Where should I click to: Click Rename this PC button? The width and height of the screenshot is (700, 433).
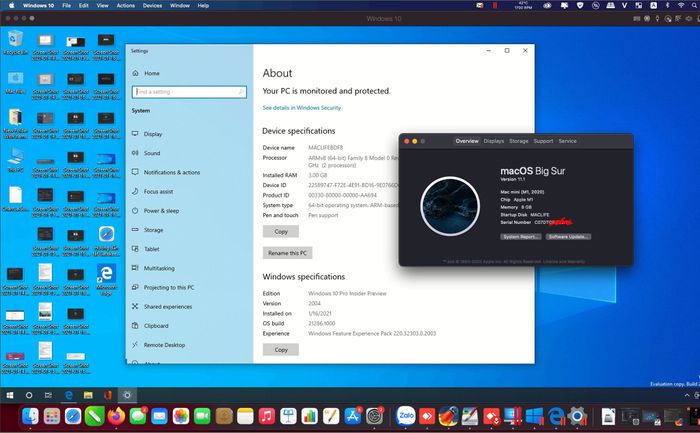[x=287, y=253]
